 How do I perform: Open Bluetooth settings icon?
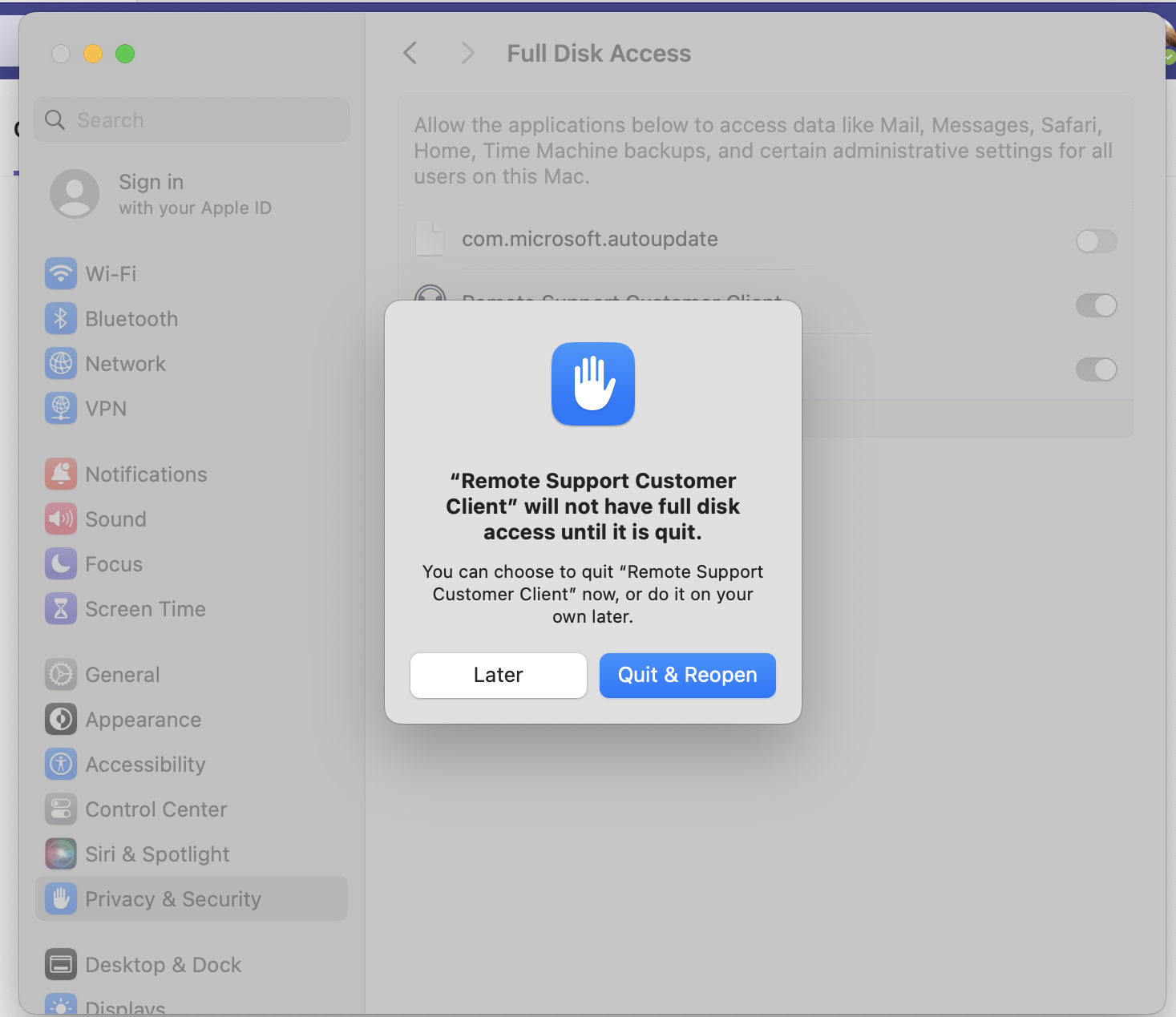click(x=61, y=319)
